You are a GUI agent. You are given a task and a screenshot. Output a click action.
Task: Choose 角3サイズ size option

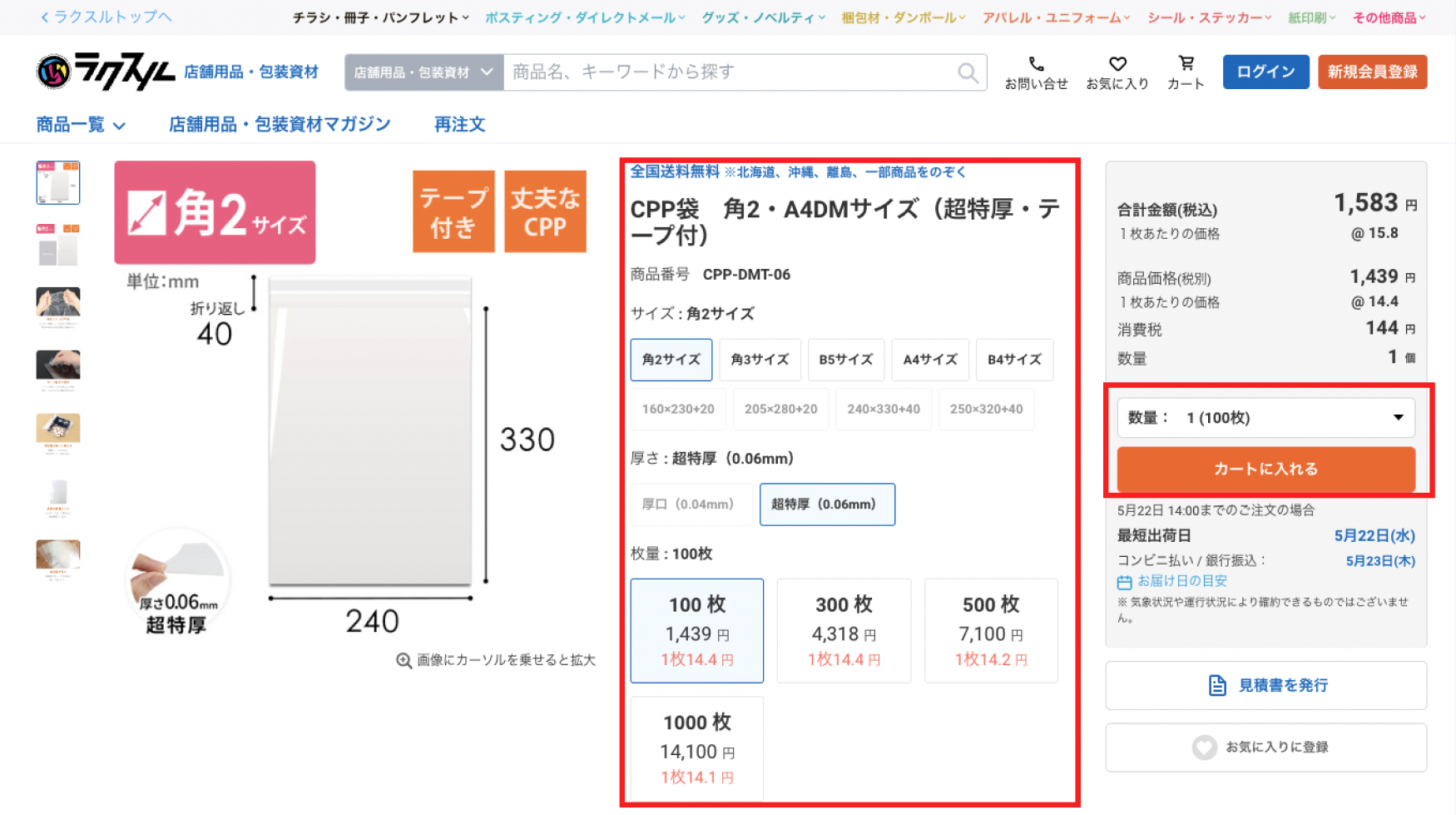pyautogui.click(x=760, y=360)
